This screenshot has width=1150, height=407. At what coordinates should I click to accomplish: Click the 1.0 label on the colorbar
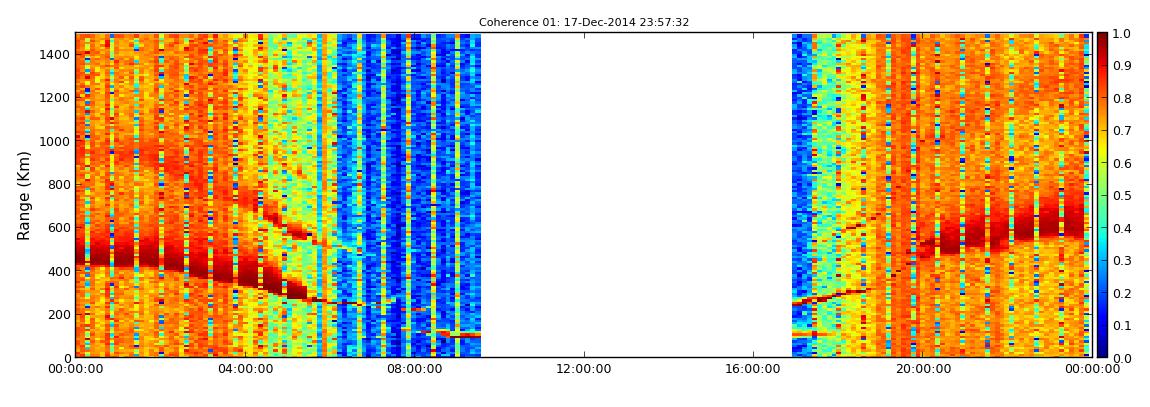(x=1123, y=33)
